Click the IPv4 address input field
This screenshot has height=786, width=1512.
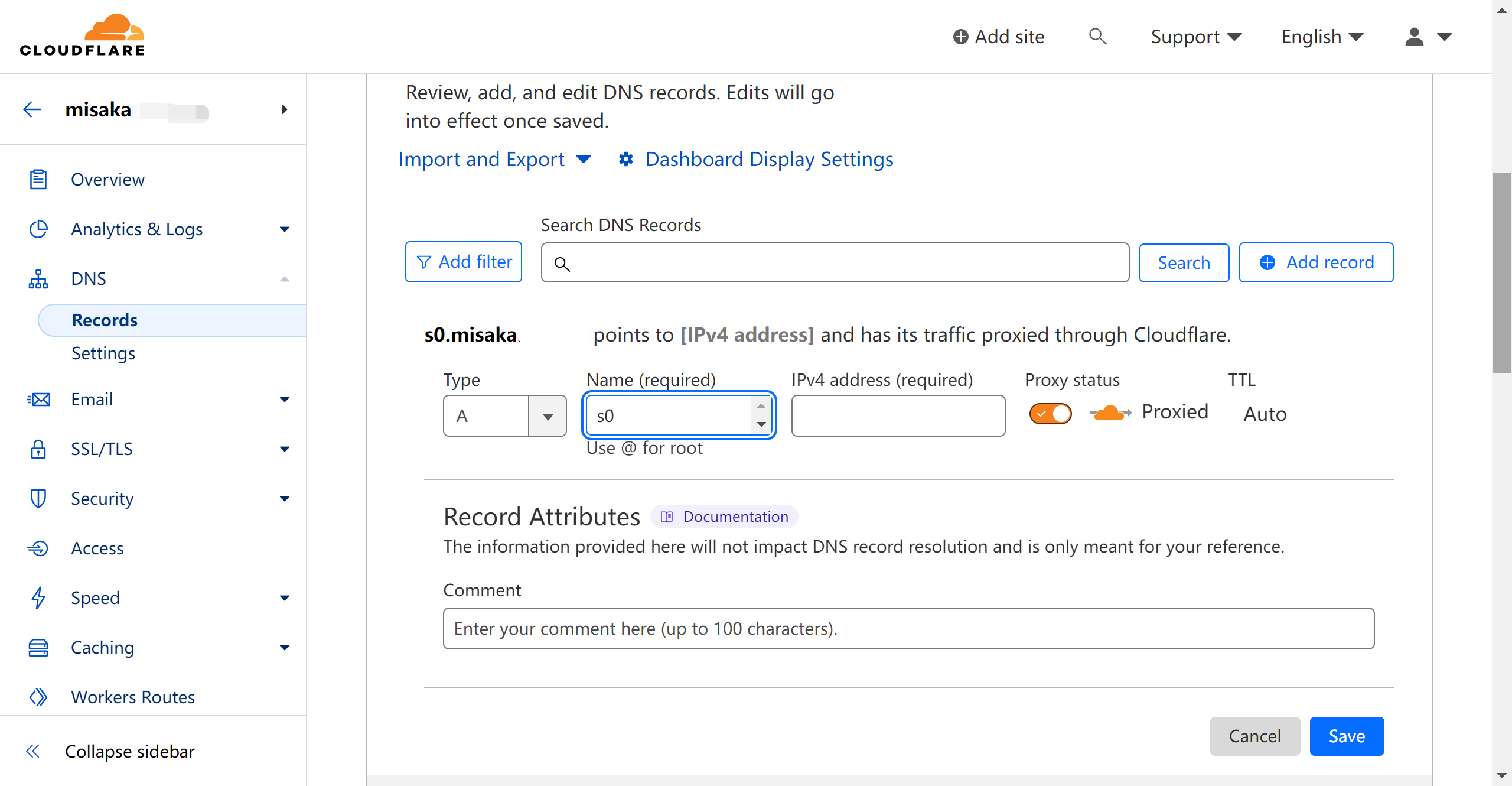tap(898, 416)
